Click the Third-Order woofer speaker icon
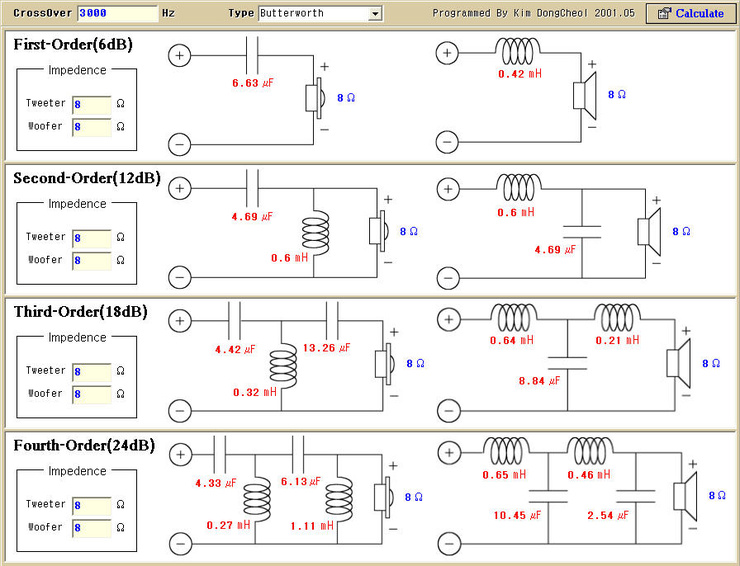This screenshot has width=740, height=566. click(x=679, y=363)
